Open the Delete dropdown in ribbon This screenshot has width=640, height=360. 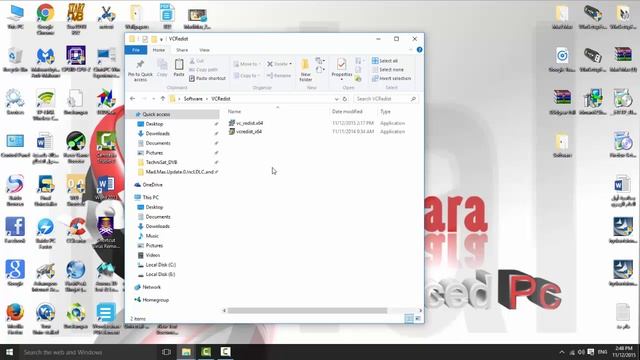tap(280, 64)
